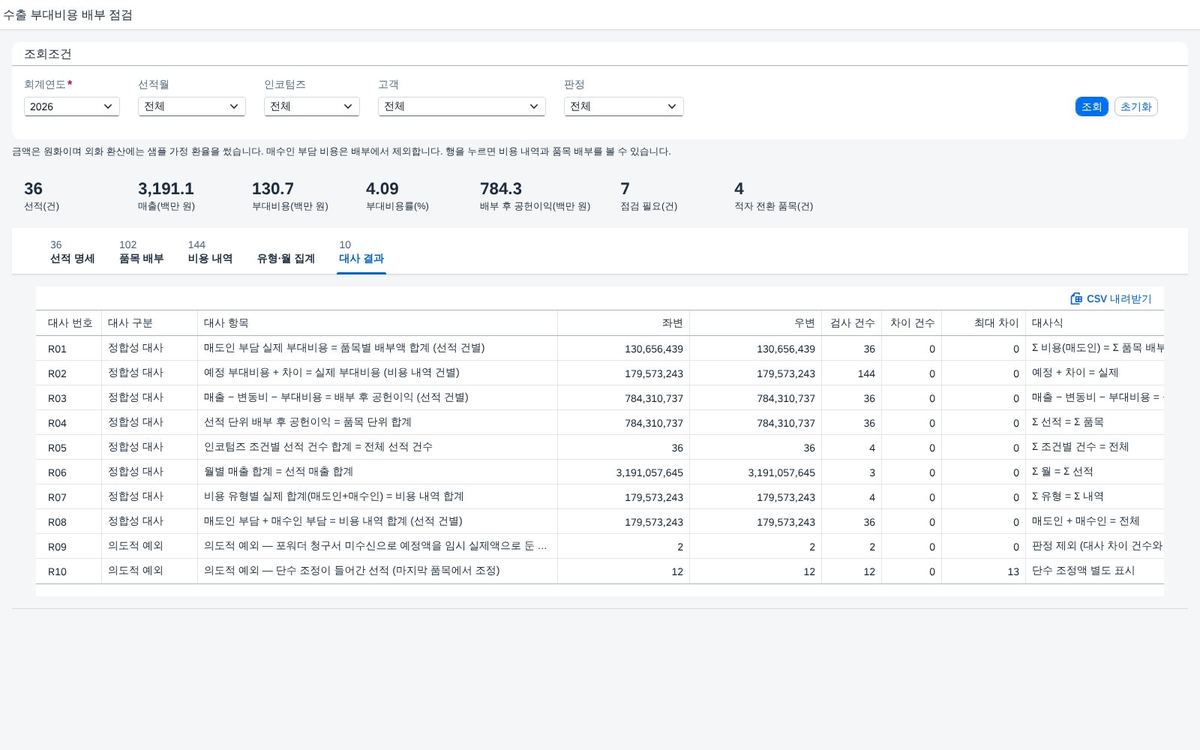Select the 대사 결과 tab
This screenshot has width=1200, height=750.
tap(361, 252)
